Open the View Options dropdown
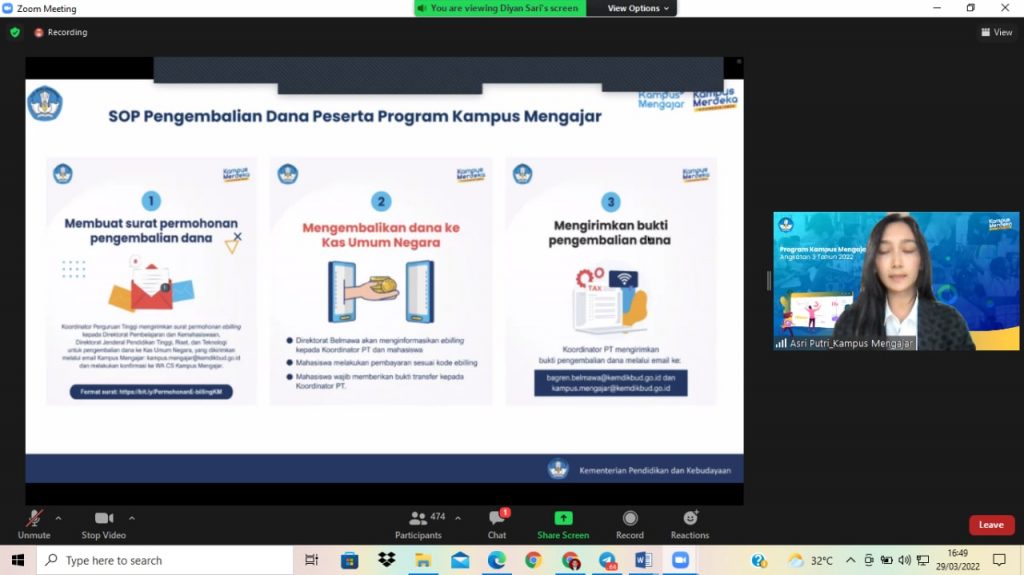This screenshot has width=1024, height=575. pos(638,8)
